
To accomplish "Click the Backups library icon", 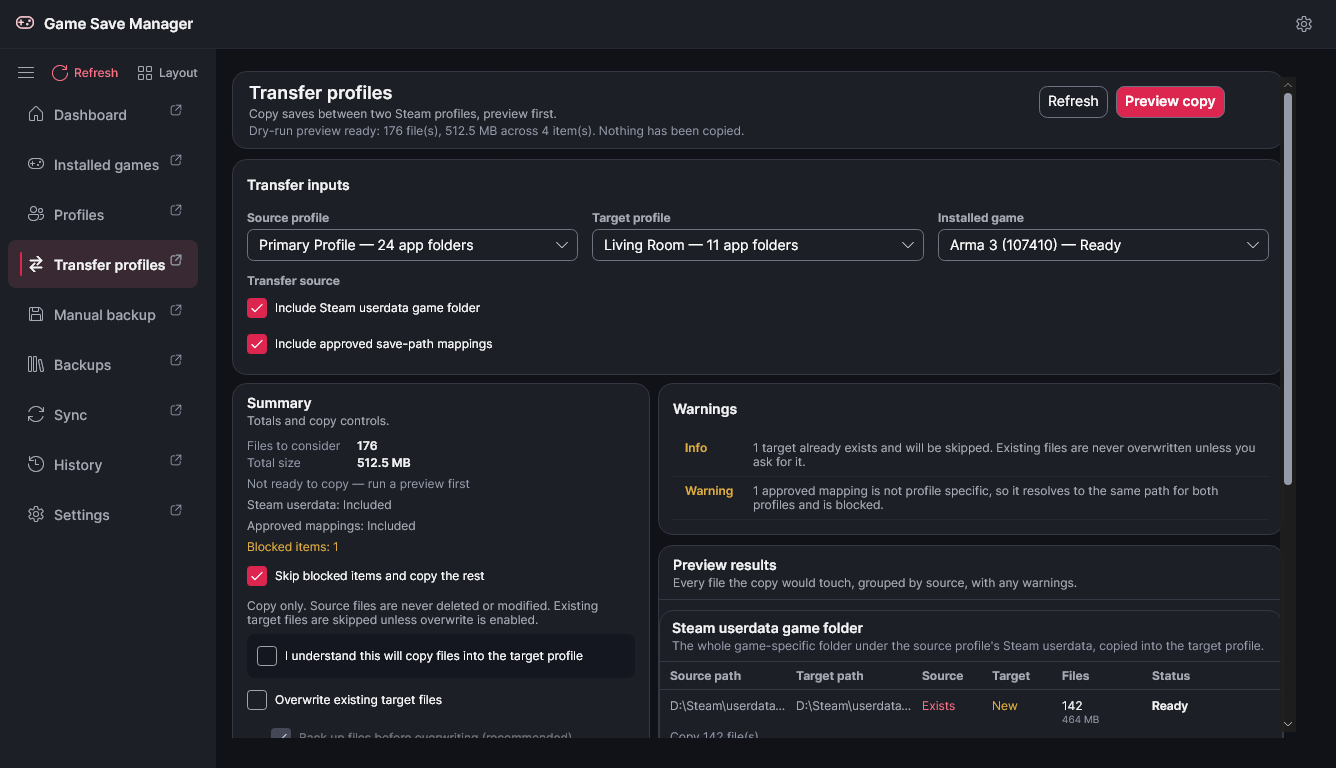I will [x=36, y=364].
